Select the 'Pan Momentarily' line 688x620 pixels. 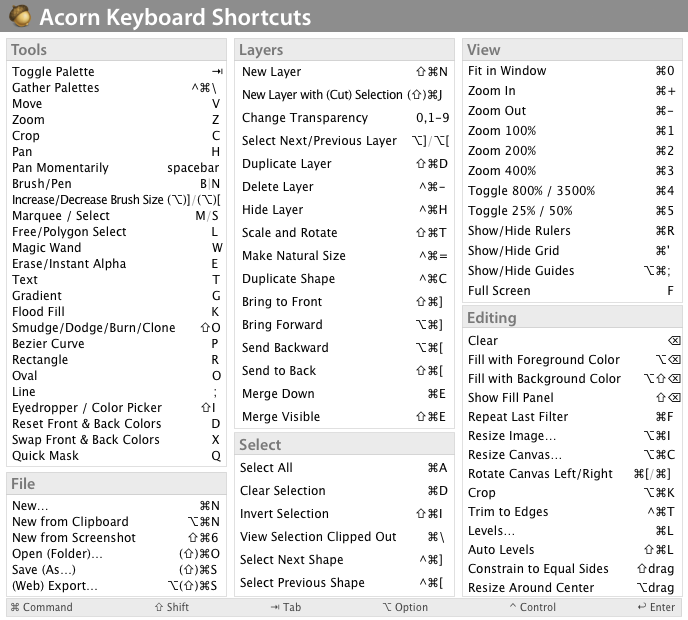tap(116, 168)
